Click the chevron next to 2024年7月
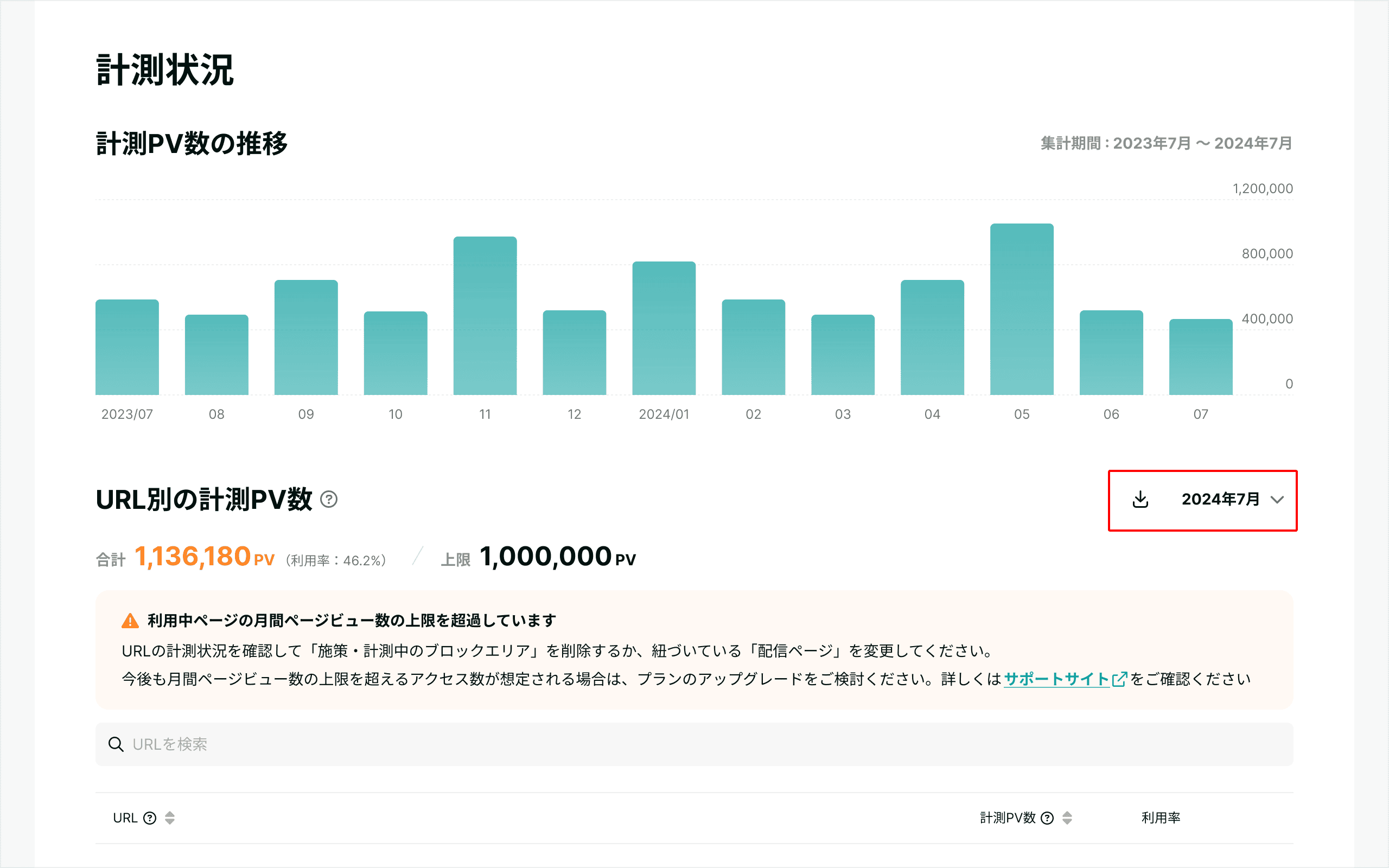Viewport: 1389px width, 868px height. pyautogui.click(x=1277, y=500)
